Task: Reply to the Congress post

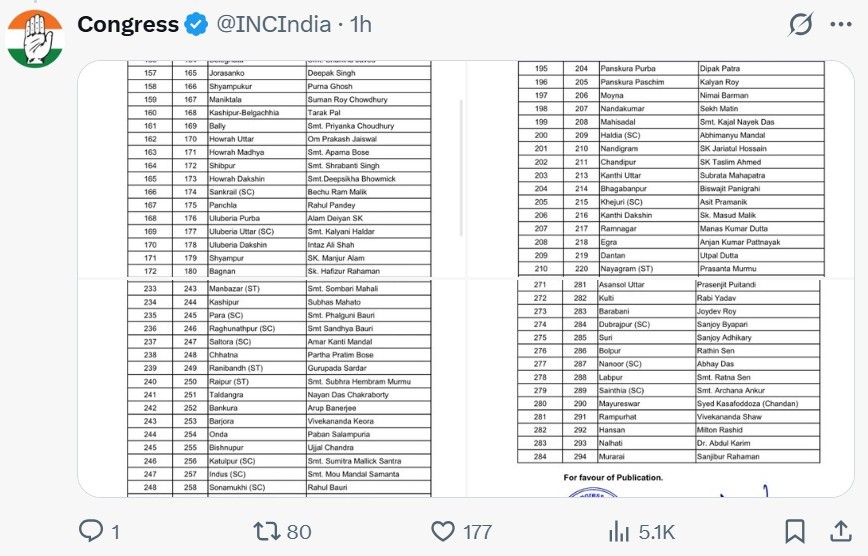Action: tap(92, 531)
